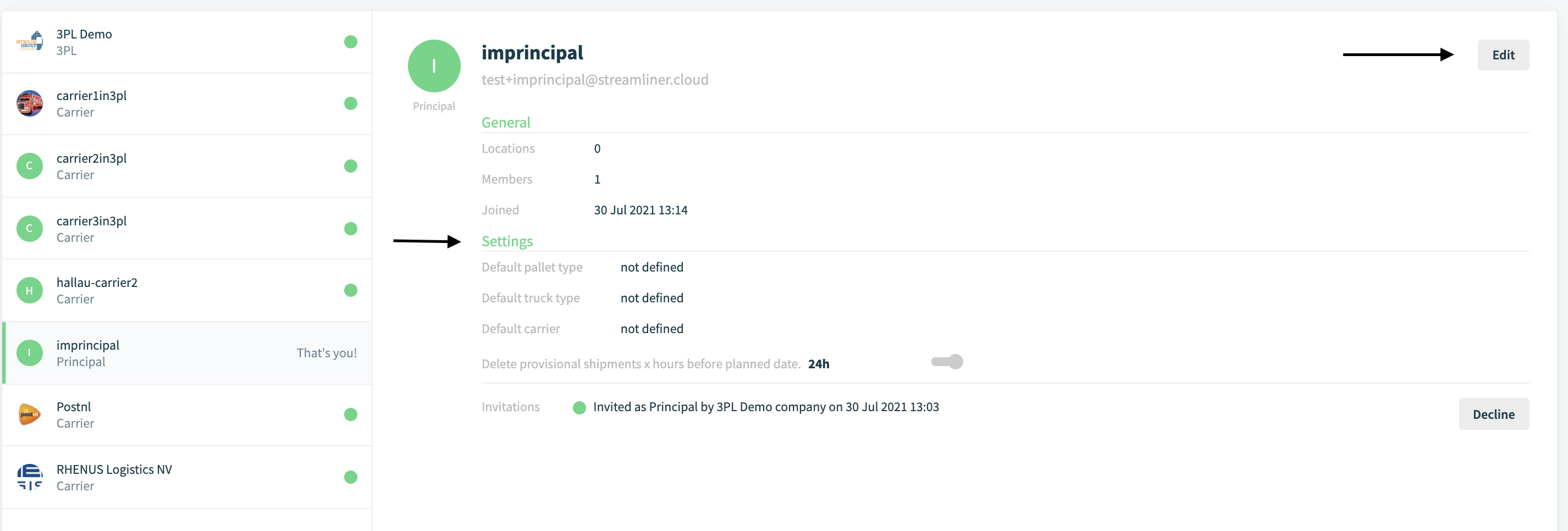The height and width of the screenshot is (531, 1568).
Task: Click the status dot beside 3PL Demo
Action: (351, 42)
